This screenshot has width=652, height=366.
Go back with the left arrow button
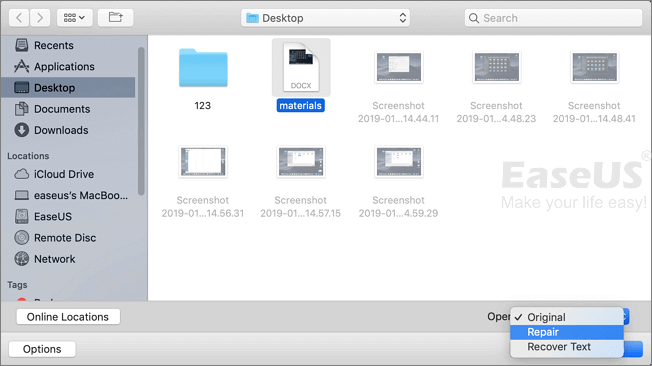pyautogui.click(x=19, y=18)
